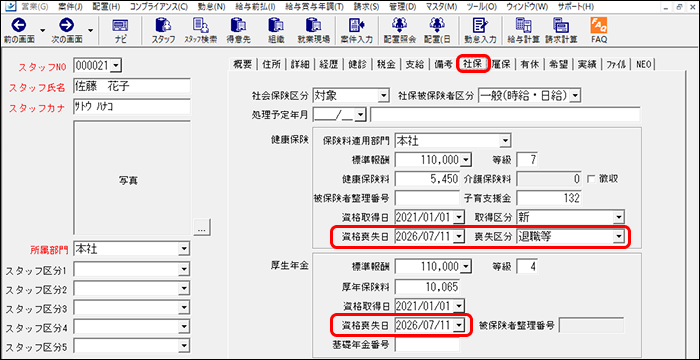Open the スタッフ区分5 dropdown
This screenshot has height=360, width=700.
pyautogui.click(x=184, y=347)
